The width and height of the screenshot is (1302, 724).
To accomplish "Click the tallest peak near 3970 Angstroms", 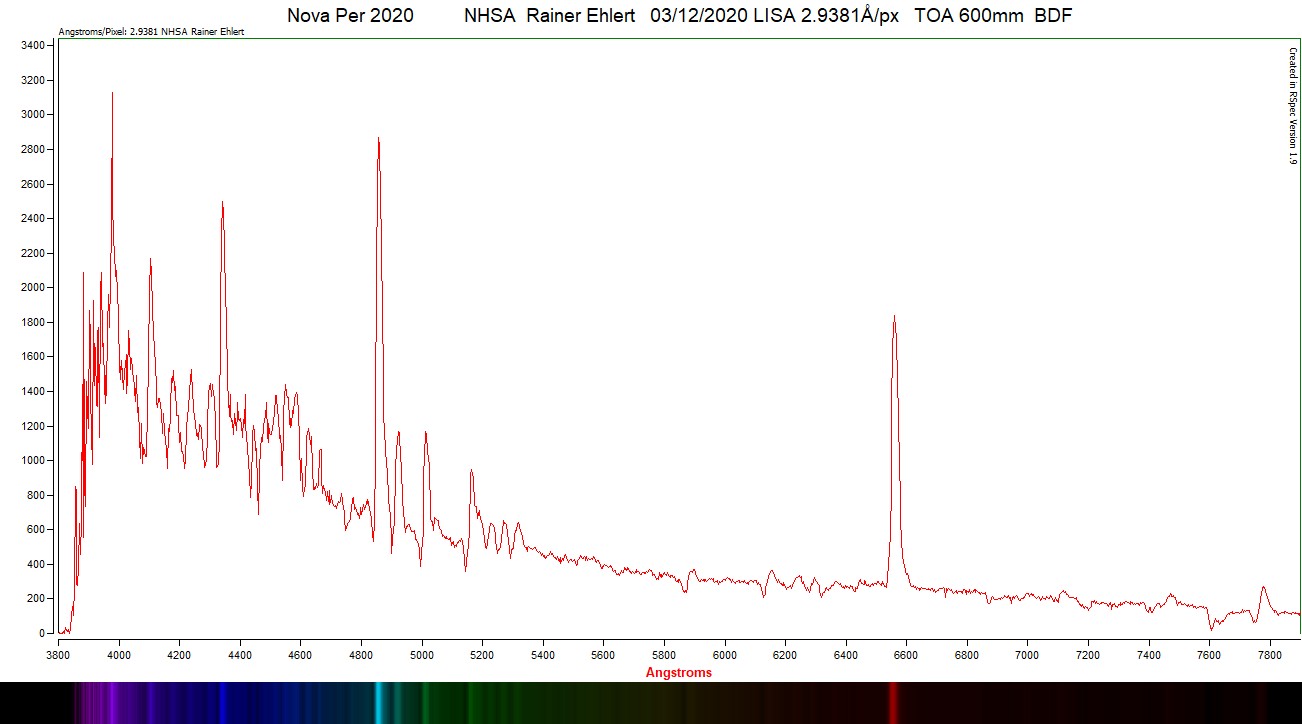I will click(112, 94).
